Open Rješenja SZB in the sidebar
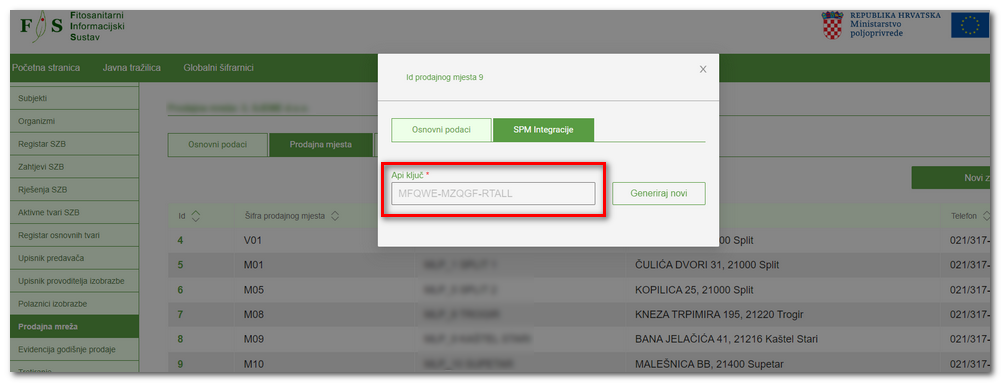Image resolution: width=1001 pixels, height=383 pixels. pos(74,190)
